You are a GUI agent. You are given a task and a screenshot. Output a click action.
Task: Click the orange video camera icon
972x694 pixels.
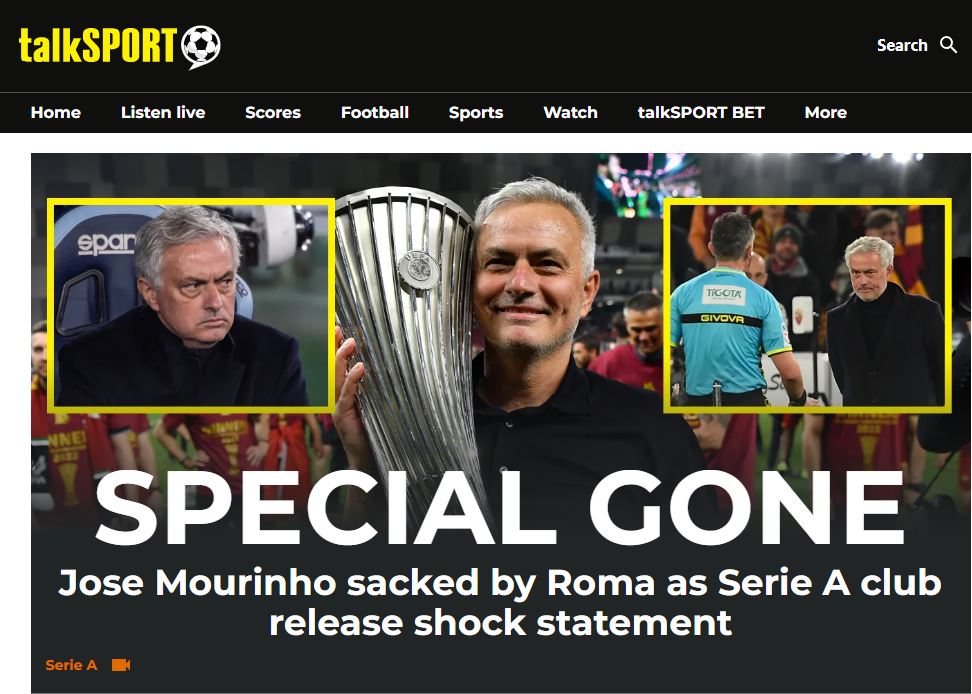coord(121,665)
